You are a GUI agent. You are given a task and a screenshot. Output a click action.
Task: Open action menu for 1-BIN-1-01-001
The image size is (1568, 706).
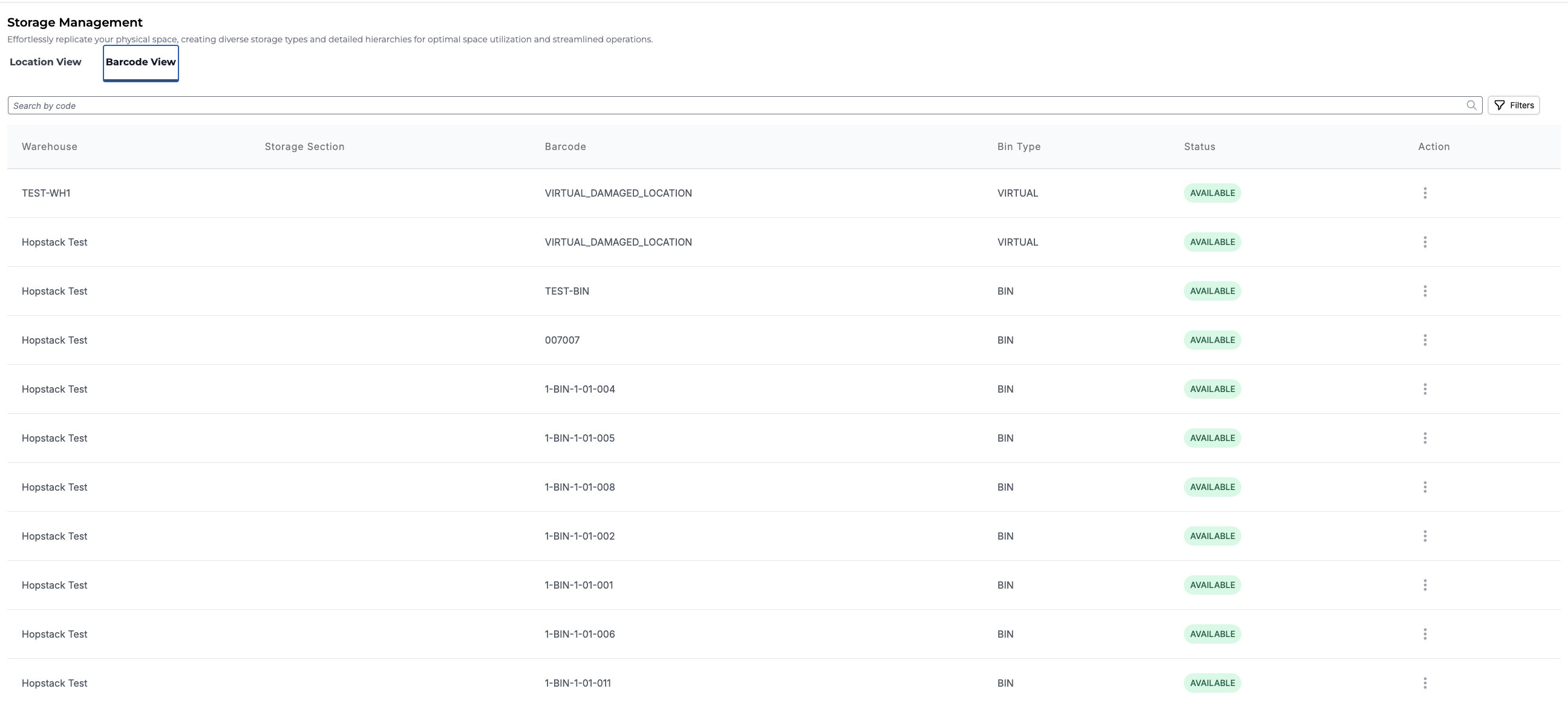(x=1425, y=585)
